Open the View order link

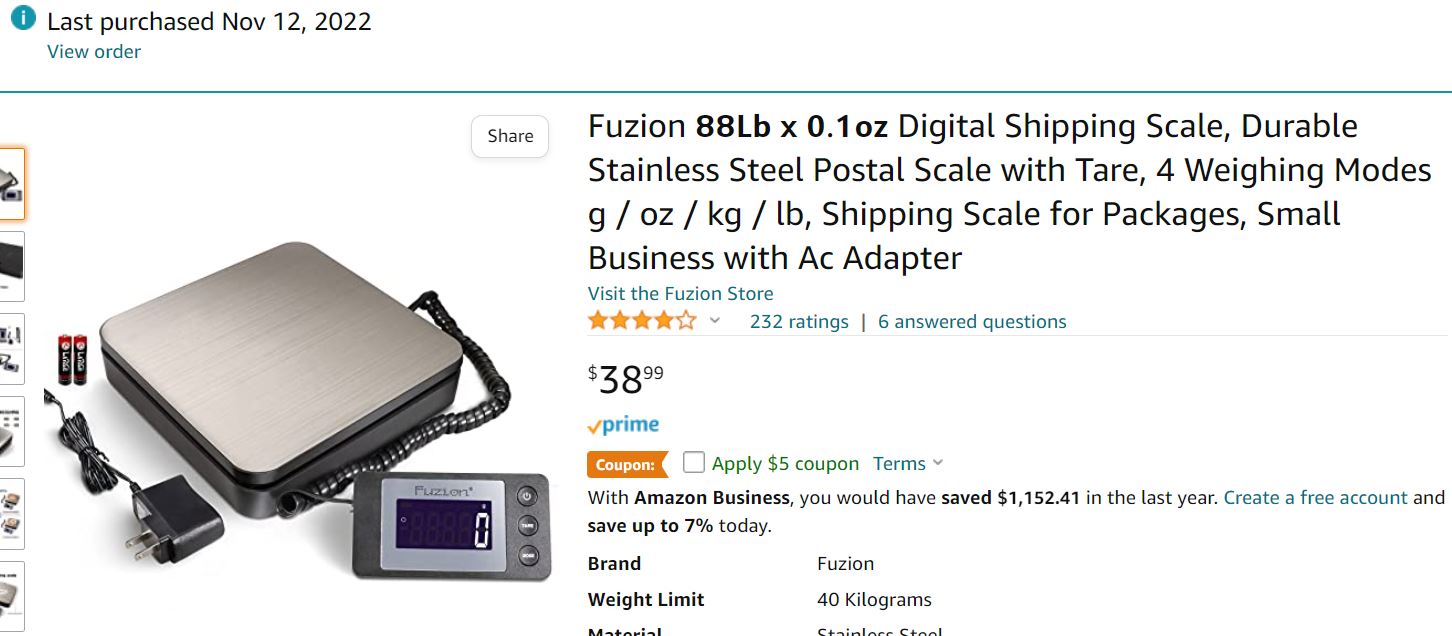(x=94, y=52)
